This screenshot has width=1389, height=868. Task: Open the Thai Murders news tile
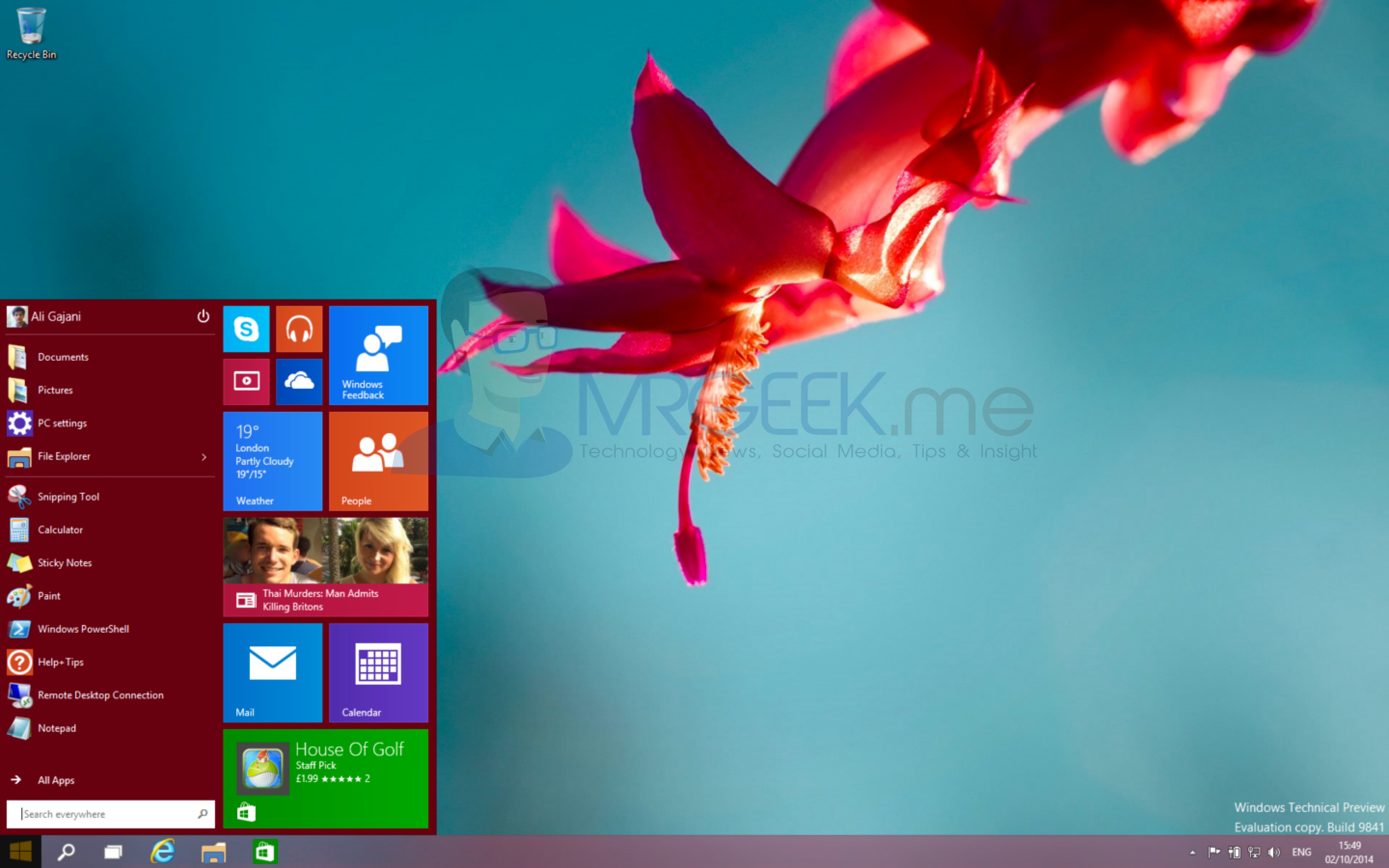point(326,567)
